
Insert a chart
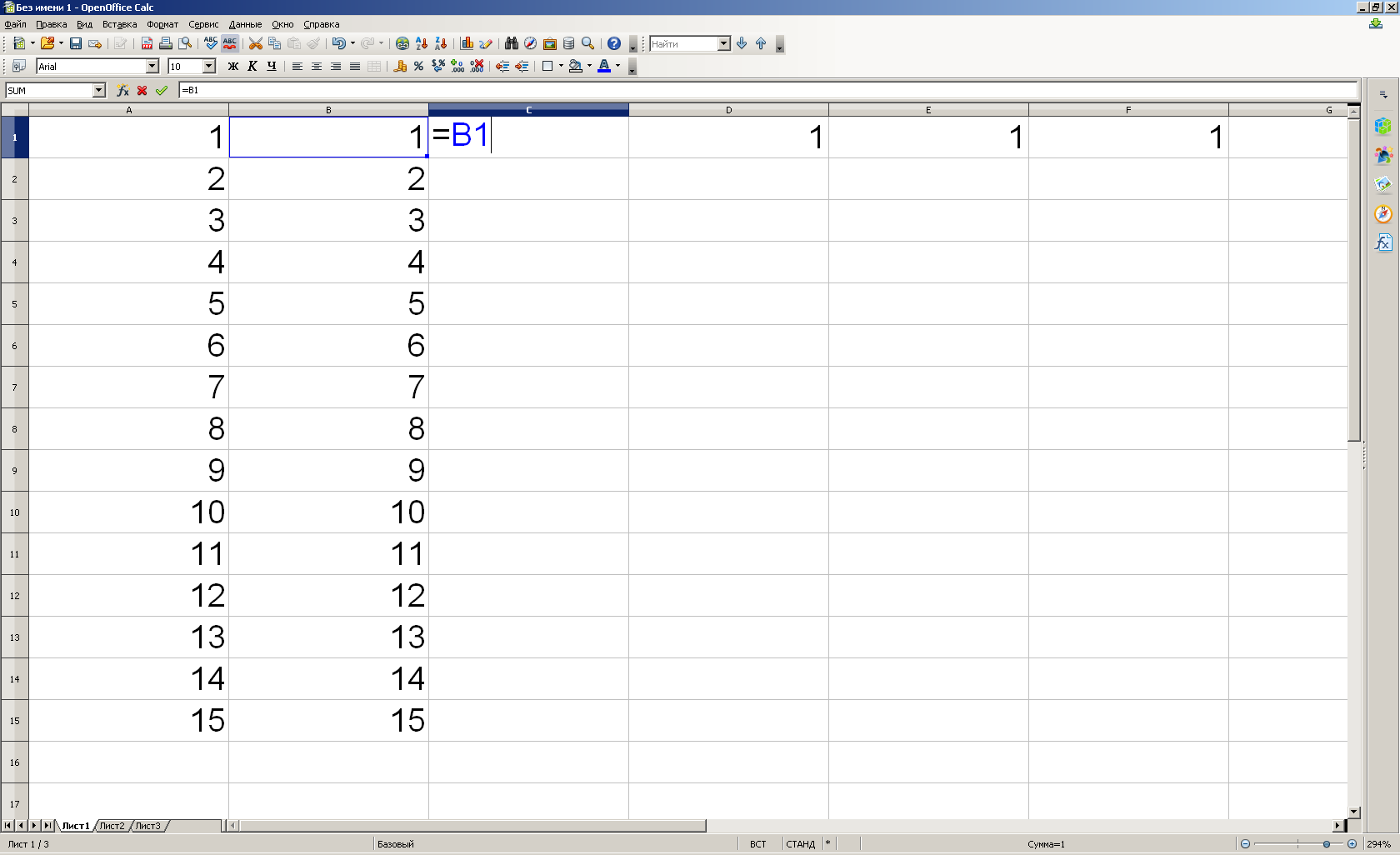tap(467, 43)
